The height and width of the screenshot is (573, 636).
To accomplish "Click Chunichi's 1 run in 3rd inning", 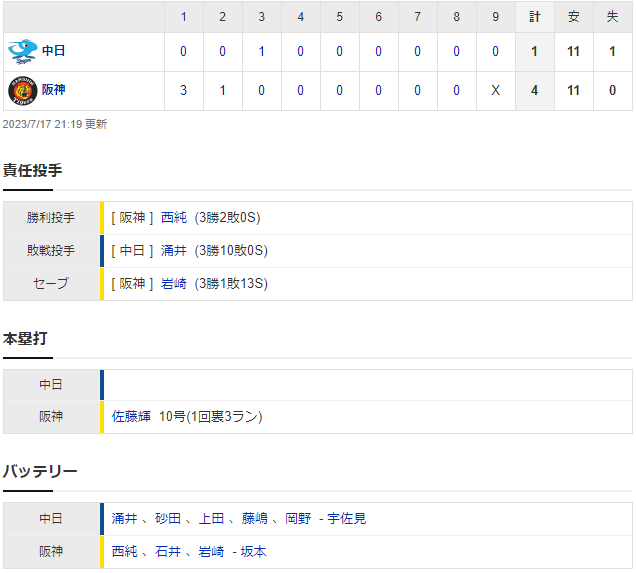I will coord(261,51).
